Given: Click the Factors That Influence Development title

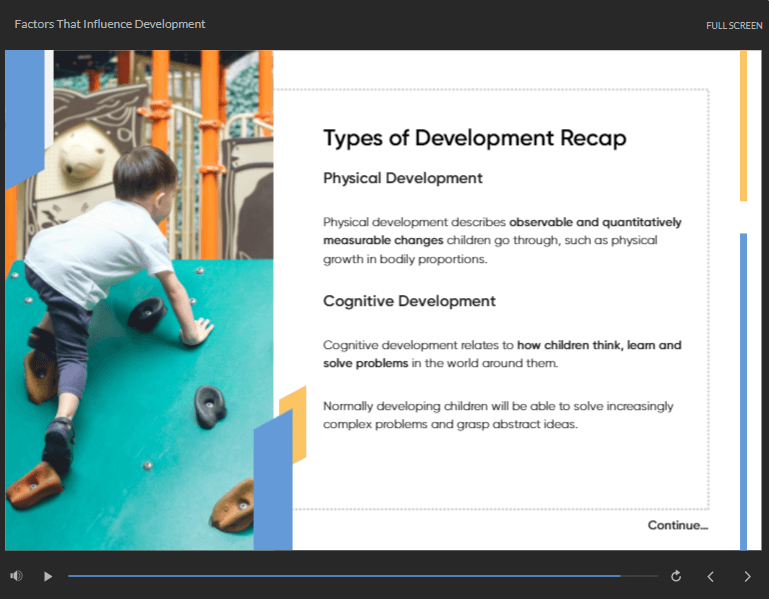Looking at the screenshot, I should click(110, 24).
